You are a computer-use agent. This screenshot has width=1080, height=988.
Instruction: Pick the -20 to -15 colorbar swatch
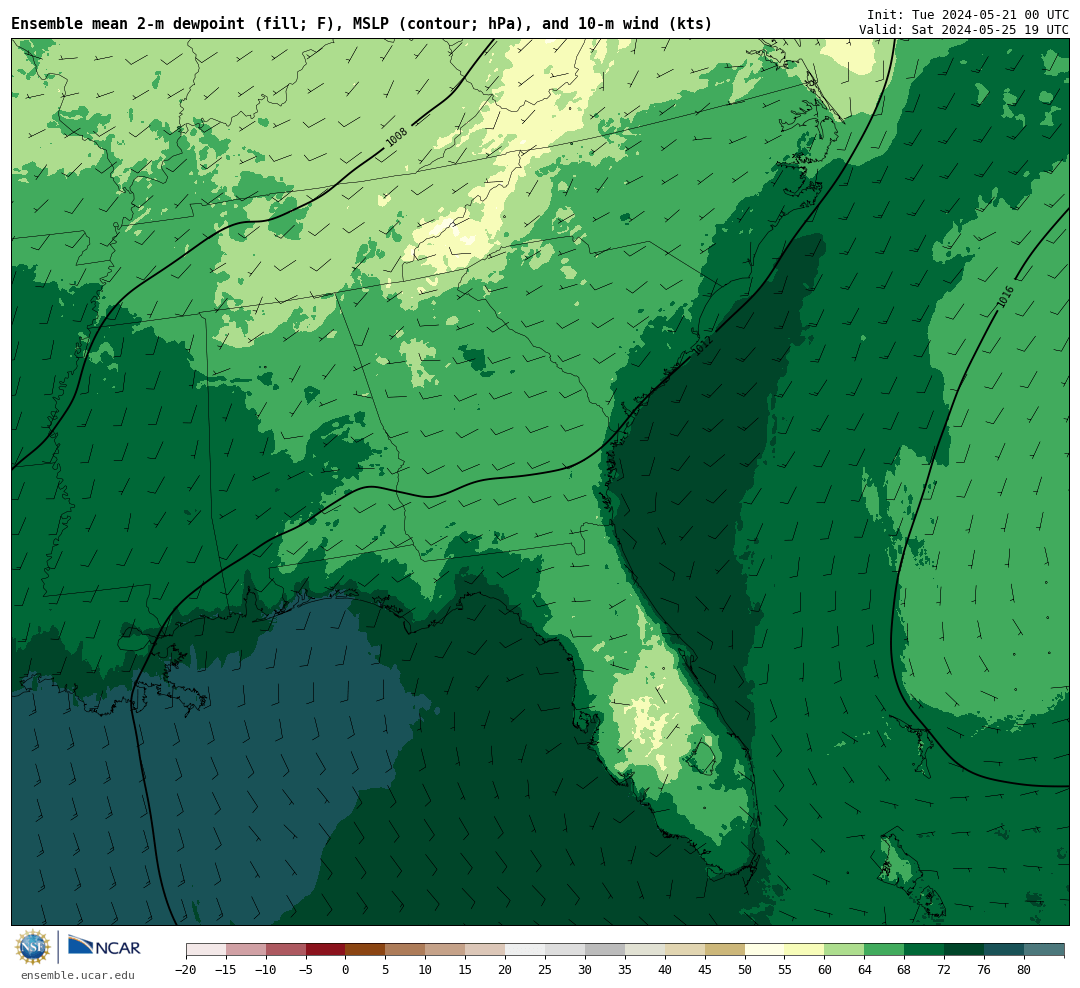206,950
